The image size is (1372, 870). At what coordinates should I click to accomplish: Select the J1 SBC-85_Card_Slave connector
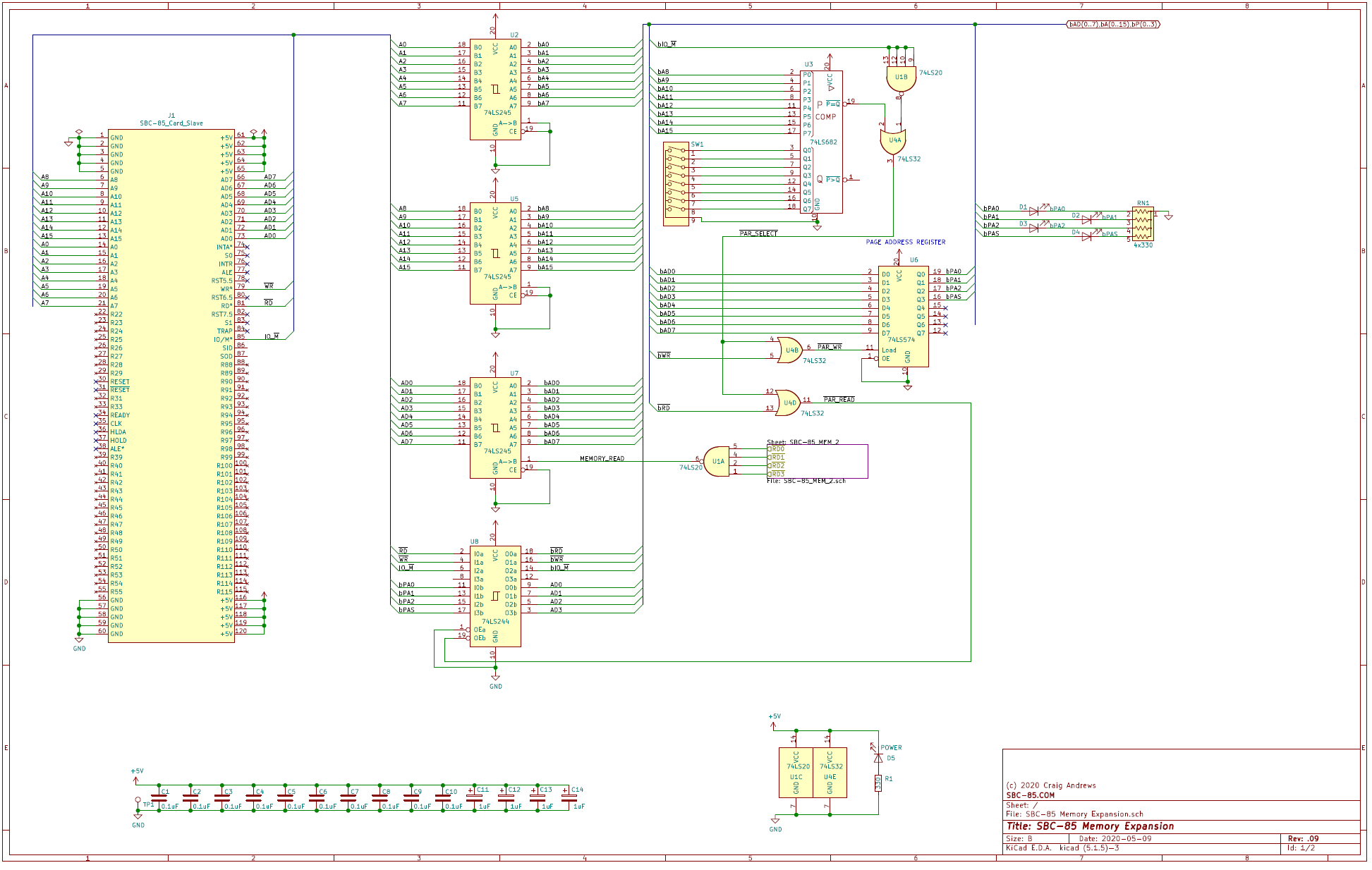(x=171, y=386)
